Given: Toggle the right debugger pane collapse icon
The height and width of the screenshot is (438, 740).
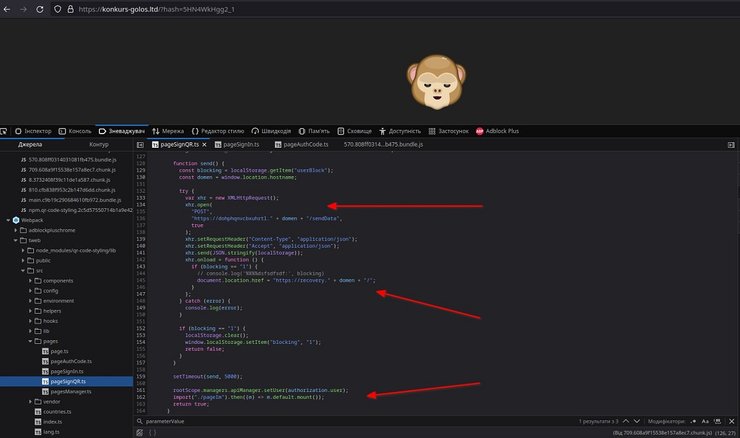Looking at the screenshot, I should (731, 145).
